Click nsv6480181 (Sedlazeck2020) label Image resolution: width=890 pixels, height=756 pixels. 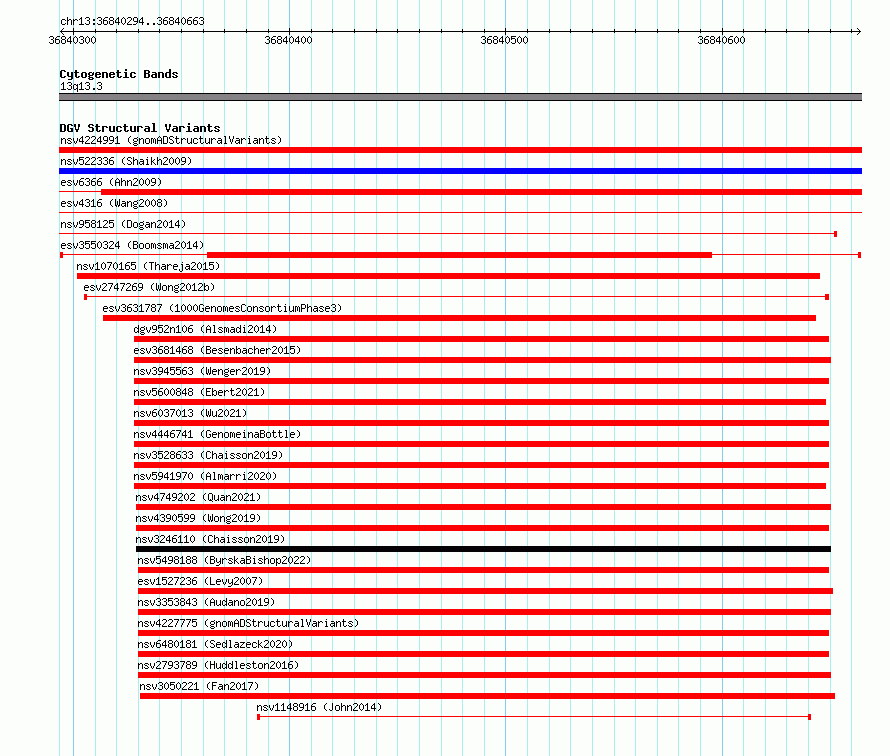pos(215,644)
